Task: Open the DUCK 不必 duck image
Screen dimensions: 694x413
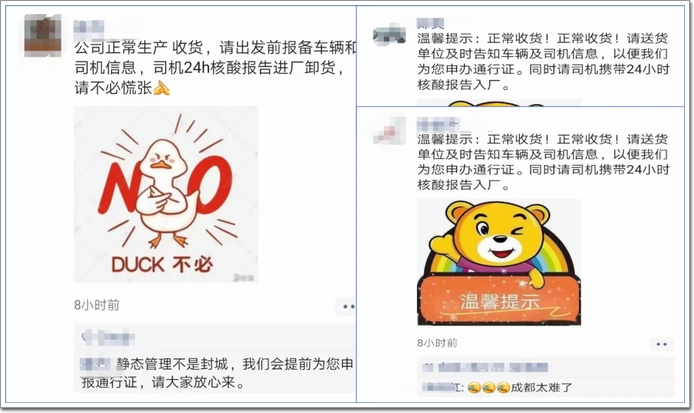Action: click(166, 194)
